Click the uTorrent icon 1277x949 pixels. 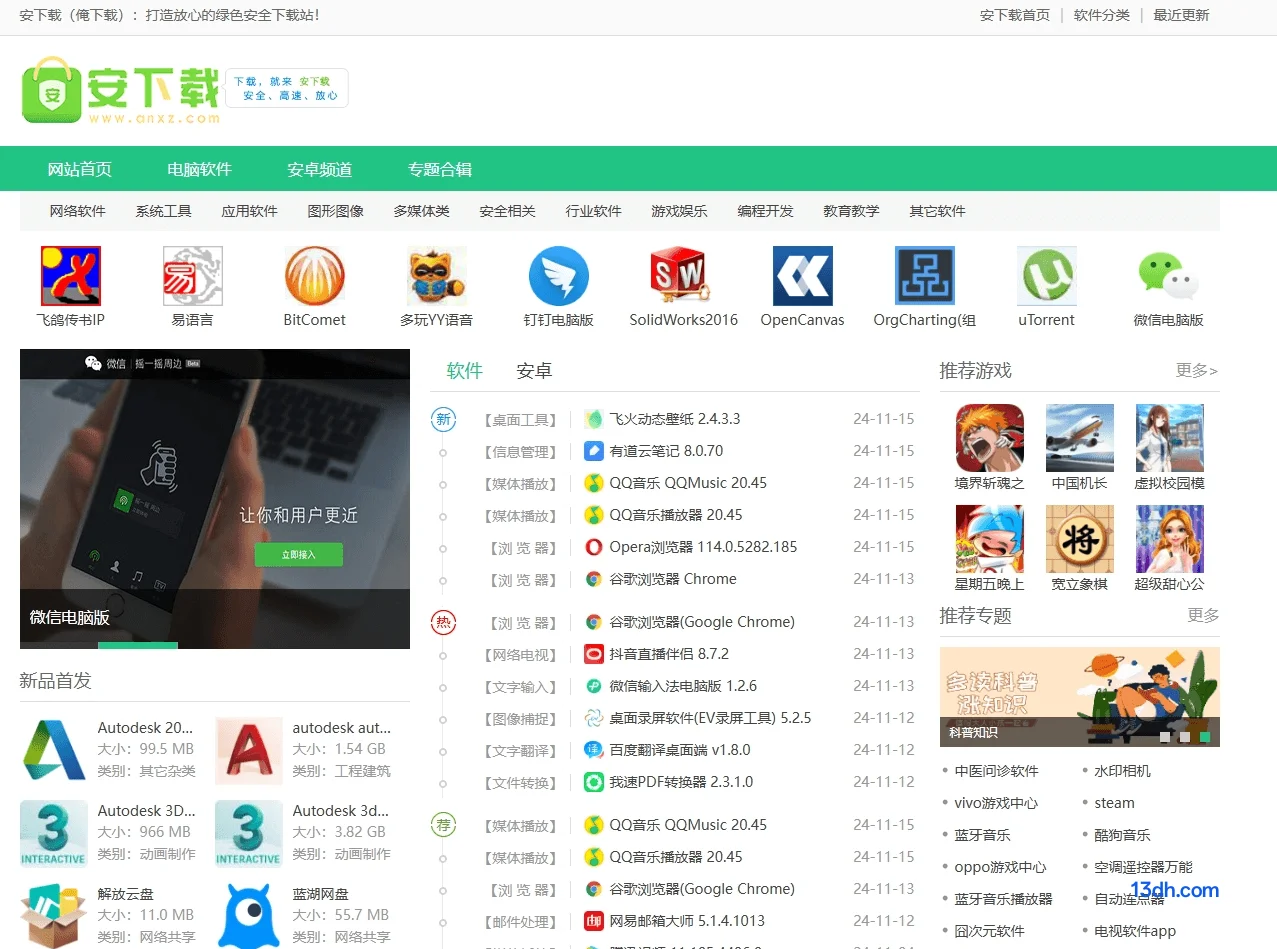[1046, 276]
